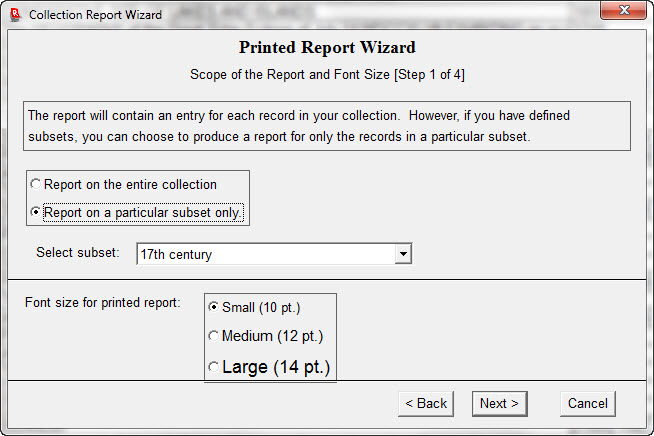Choose 'Report on a particular subset only'
Screen dimensions: 654x436
(37, 213)
